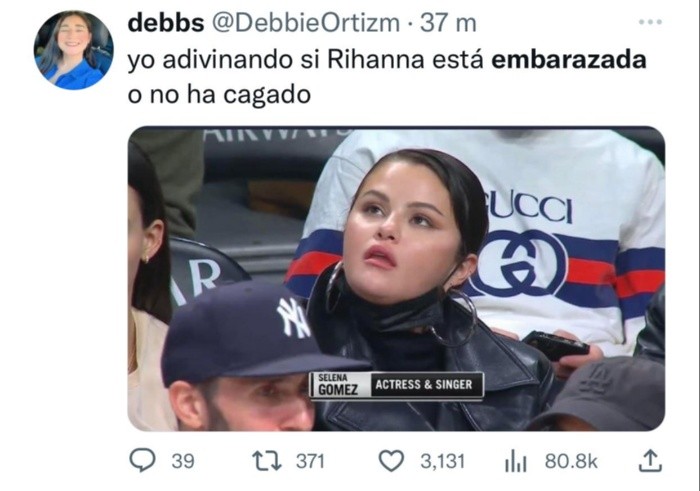The image size is (700, 491).
Task: Open the view analytics bar chart icon
Action: tap(516, 461)
